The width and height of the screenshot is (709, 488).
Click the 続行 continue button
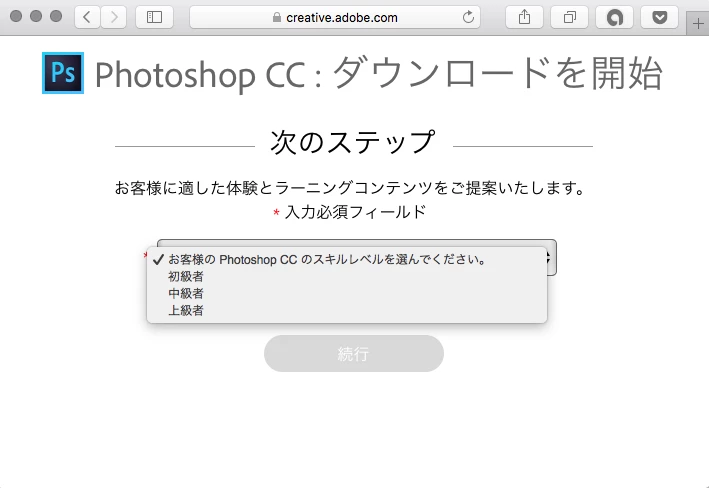pos(354,353)
